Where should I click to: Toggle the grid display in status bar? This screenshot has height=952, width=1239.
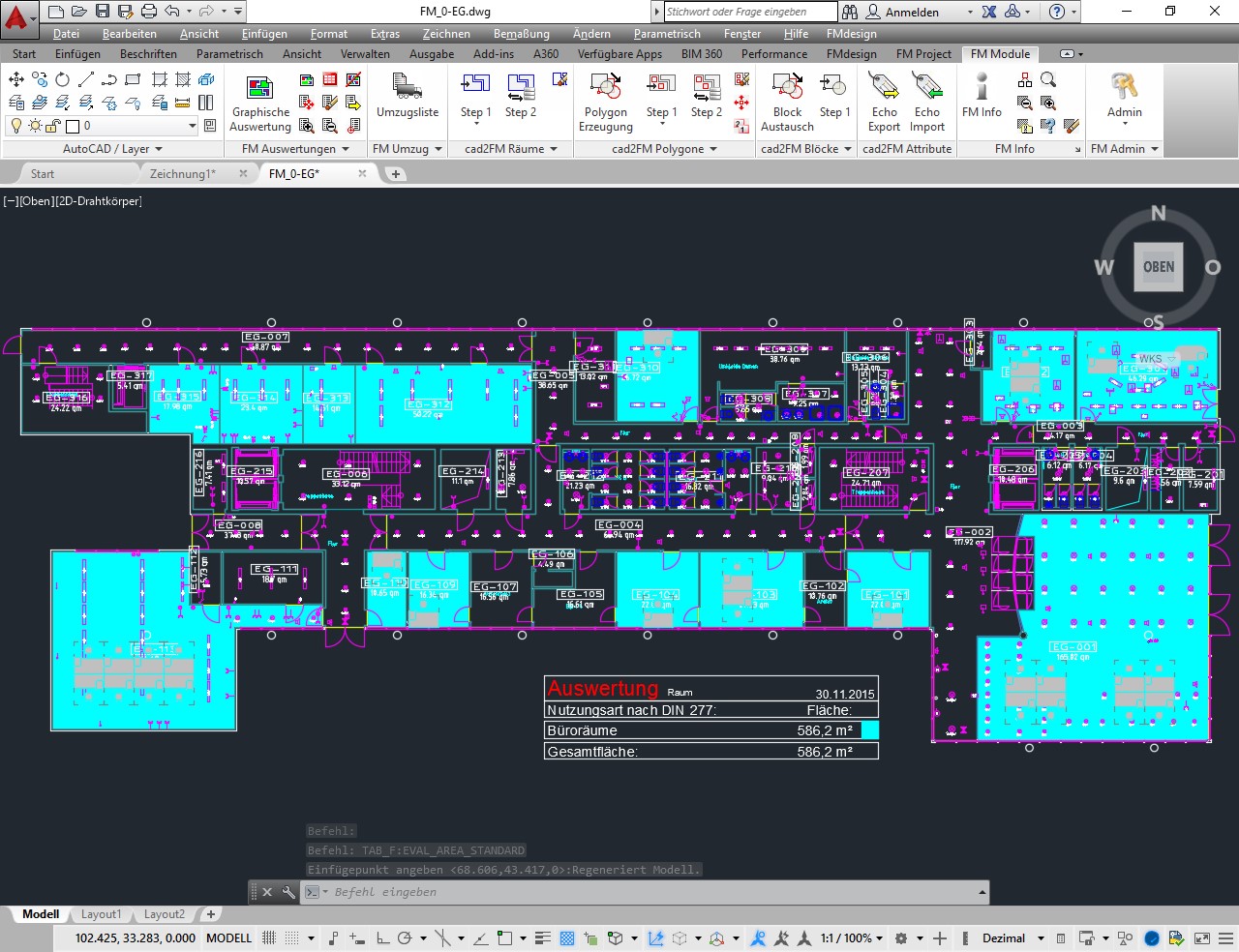click(270, 937)
